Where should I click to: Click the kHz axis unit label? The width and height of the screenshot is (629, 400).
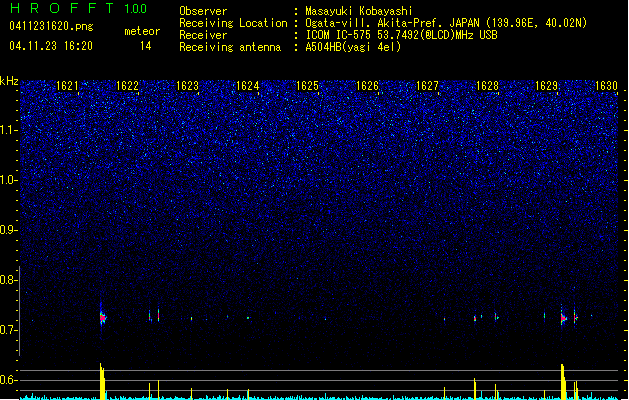pos(9,81)
